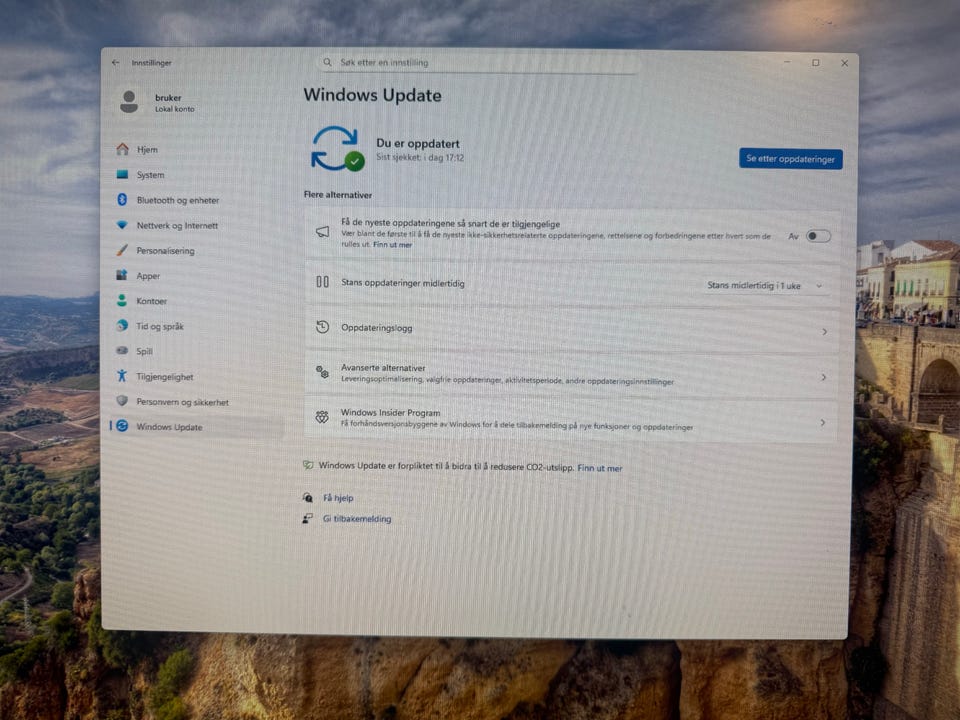
Task: Click the Personalisering brush icon
Action: 122,250
